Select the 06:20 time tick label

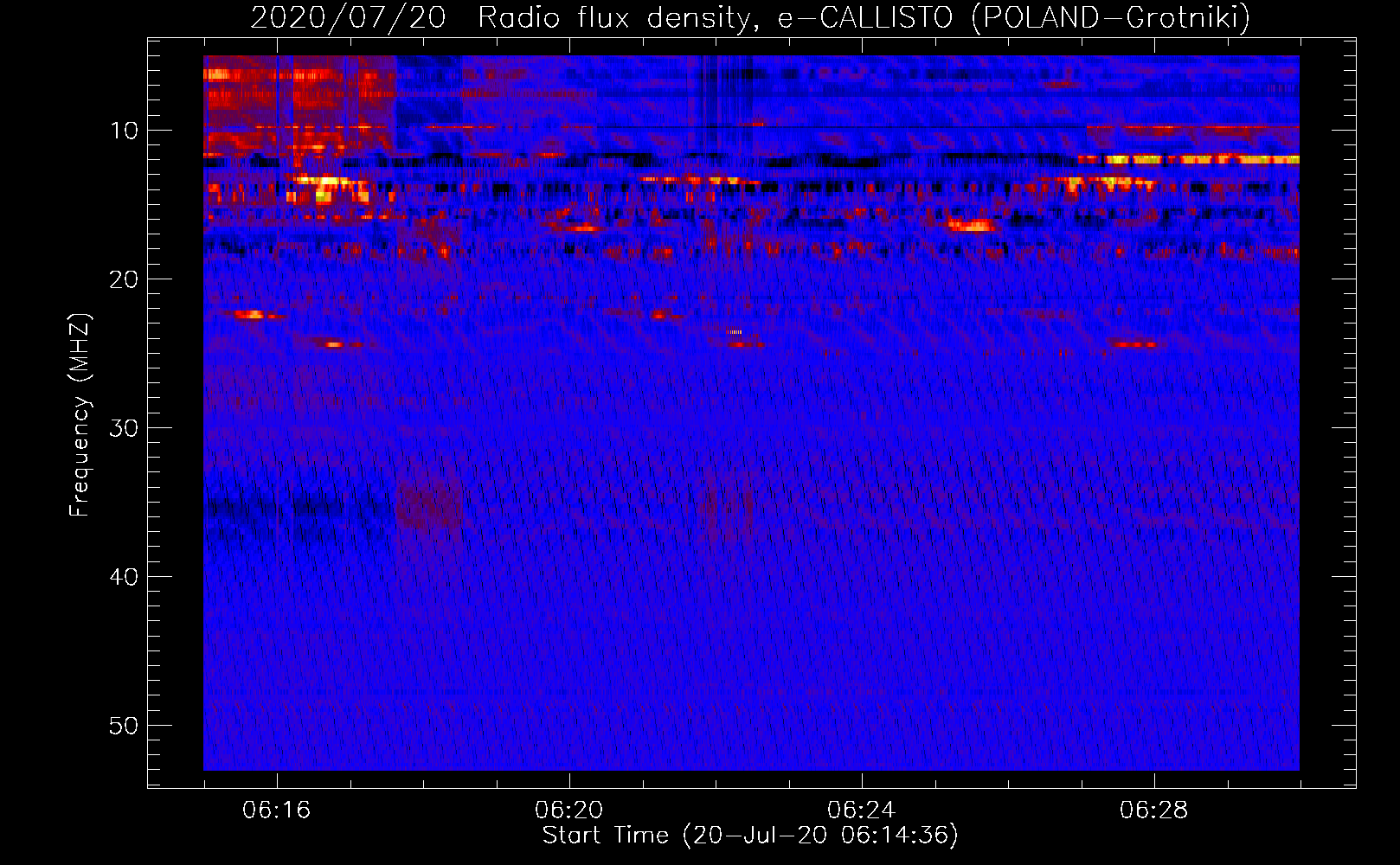tap(569, 811)
